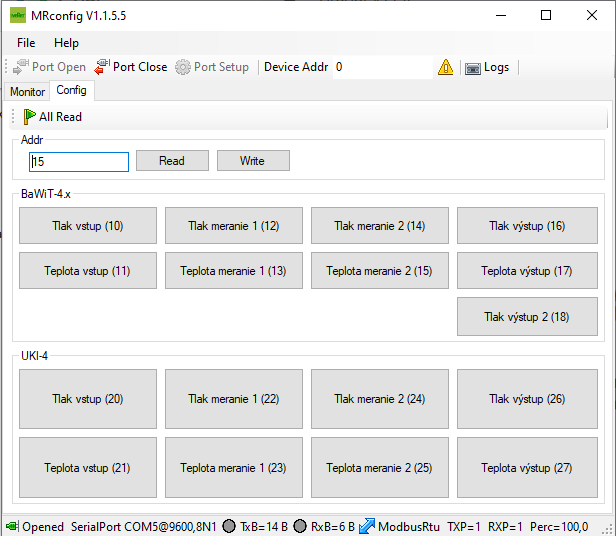Choose Tlak výstup 2 (18) button

point(527,317)
